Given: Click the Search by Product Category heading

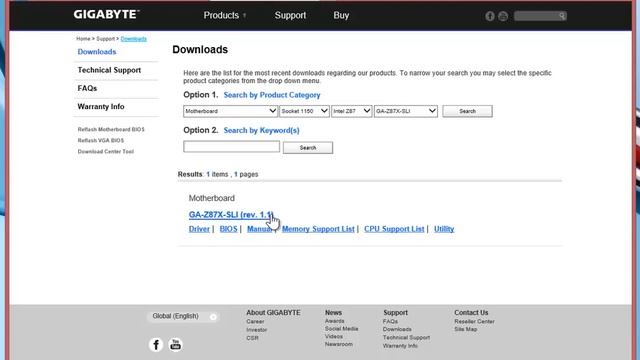Looking at the screenshot, I should coord(272,95).
